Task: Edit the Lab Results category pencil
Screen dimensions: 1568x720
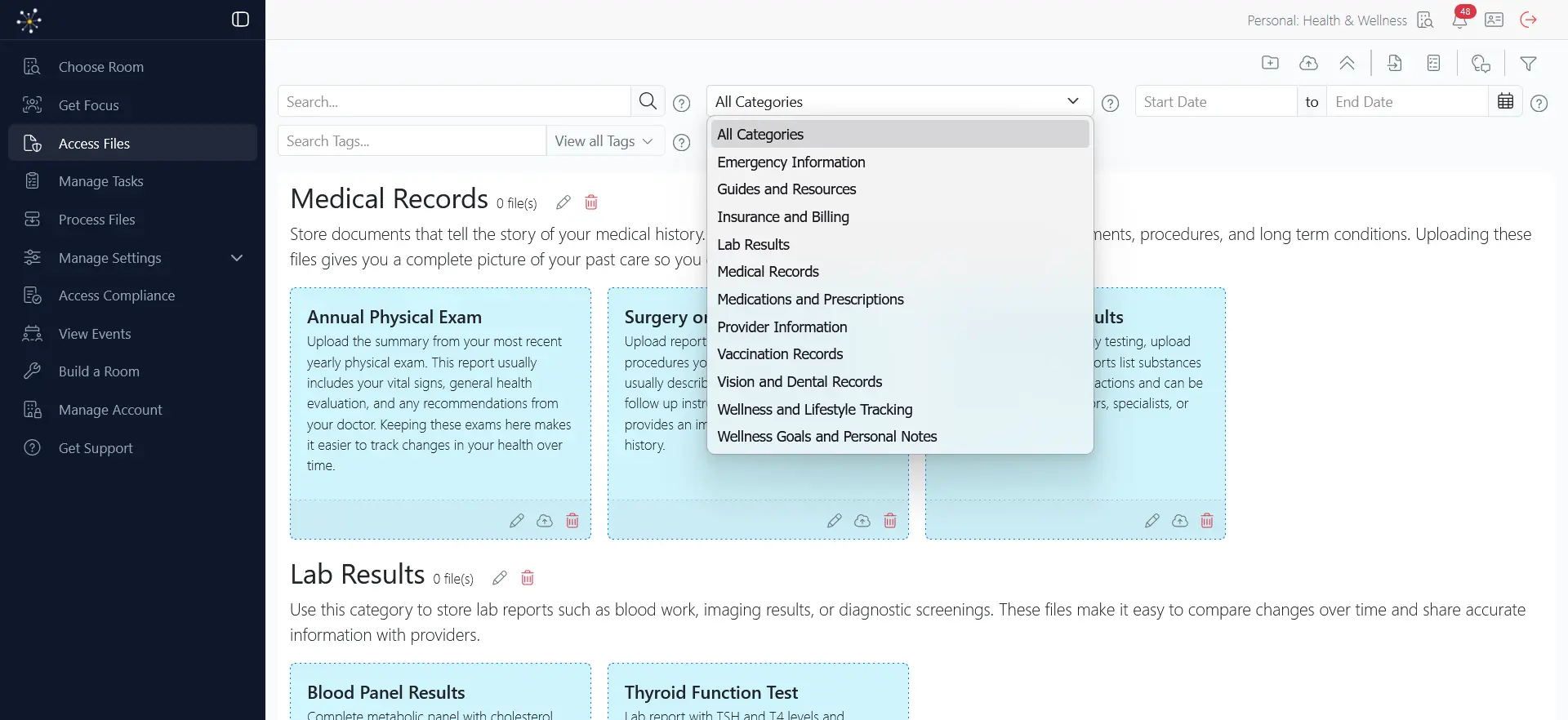Action: [500, 578]
